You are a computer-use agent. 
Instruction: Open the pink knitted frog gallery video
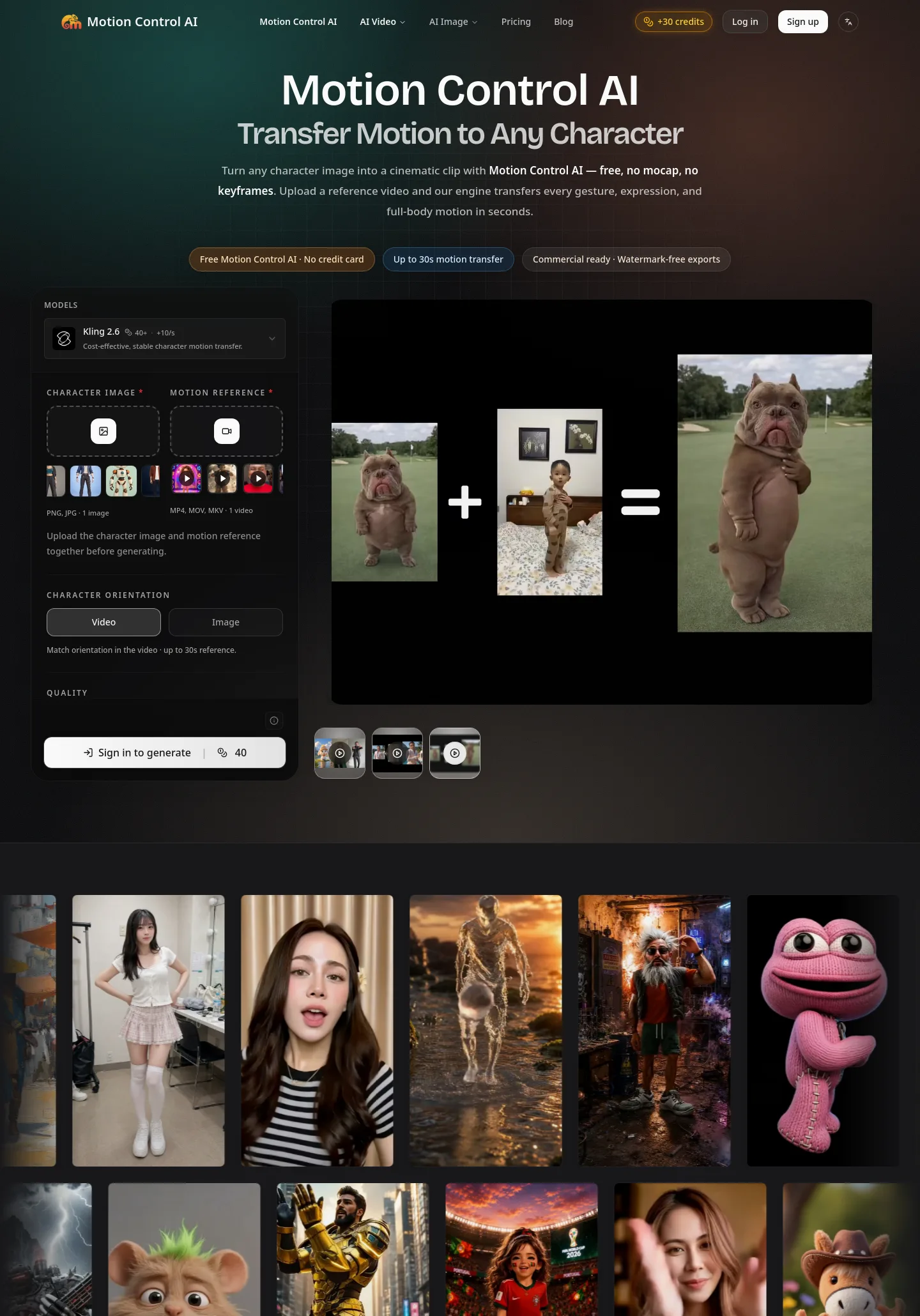pyautogui.click(x=823, y=1030)
